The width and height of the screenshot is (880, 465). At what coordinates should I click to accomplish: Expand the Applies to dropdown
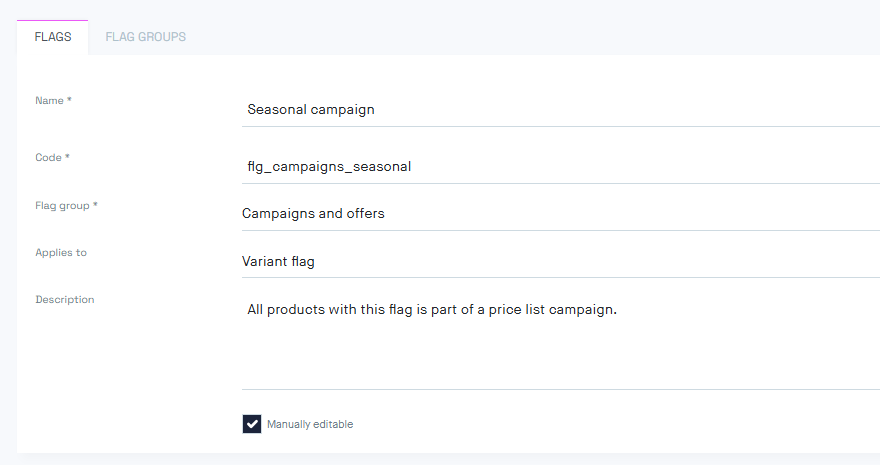tap(560, 261)
